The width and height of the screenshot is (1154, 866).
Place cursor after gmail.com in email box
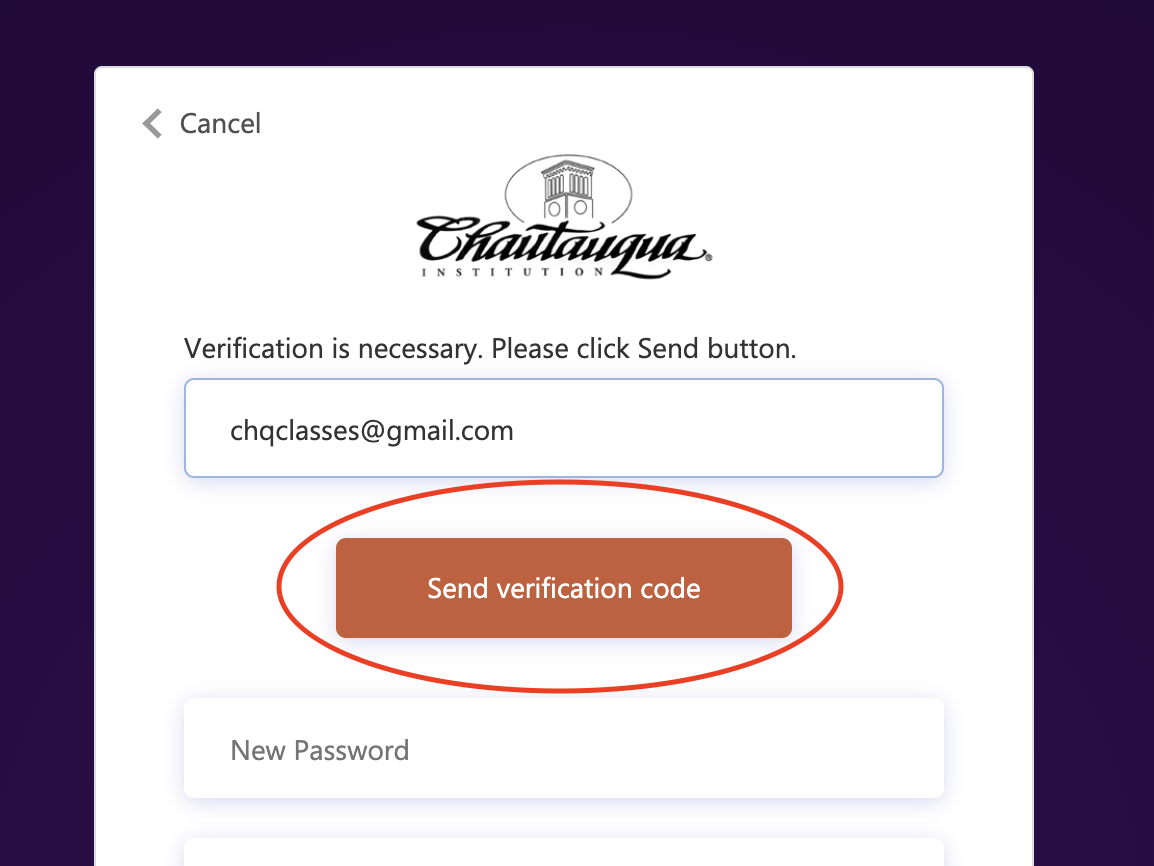[514, 430]
